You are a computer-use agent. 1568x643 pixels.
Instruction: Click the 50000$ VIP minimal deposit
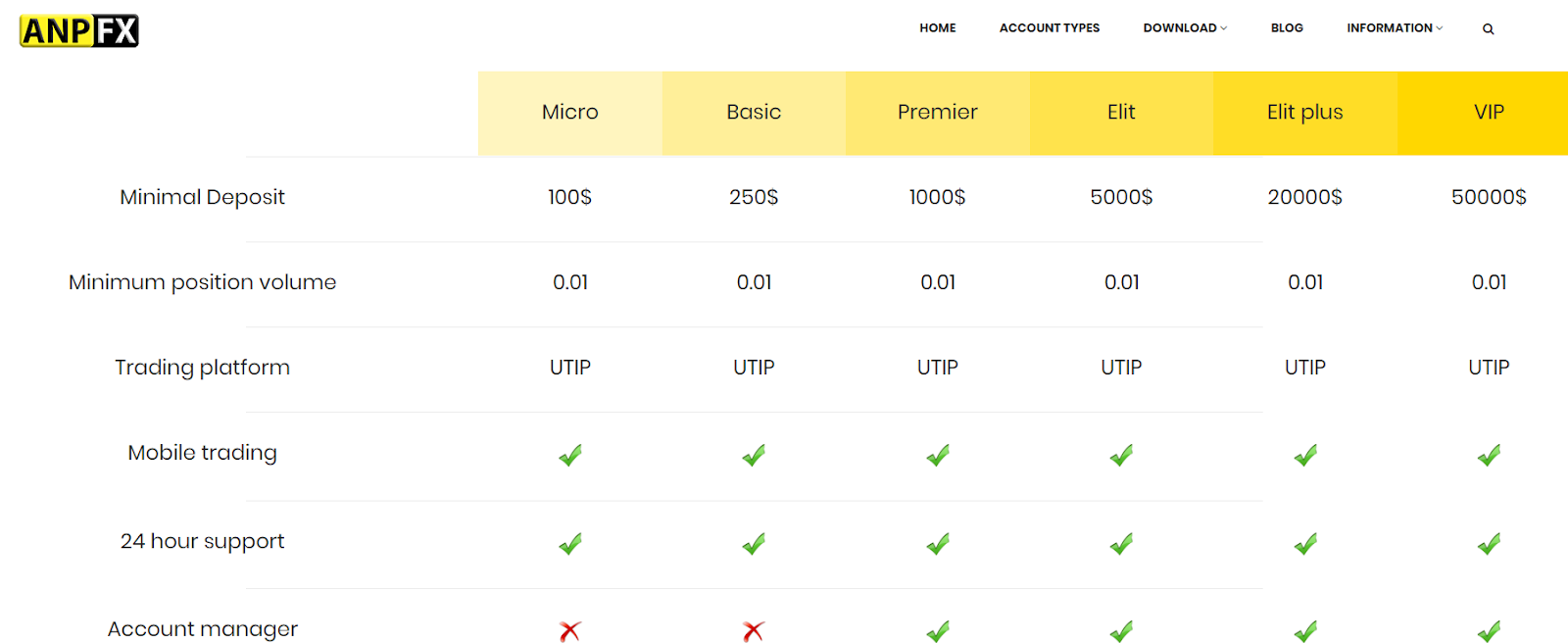click(x=1489, y=197)
